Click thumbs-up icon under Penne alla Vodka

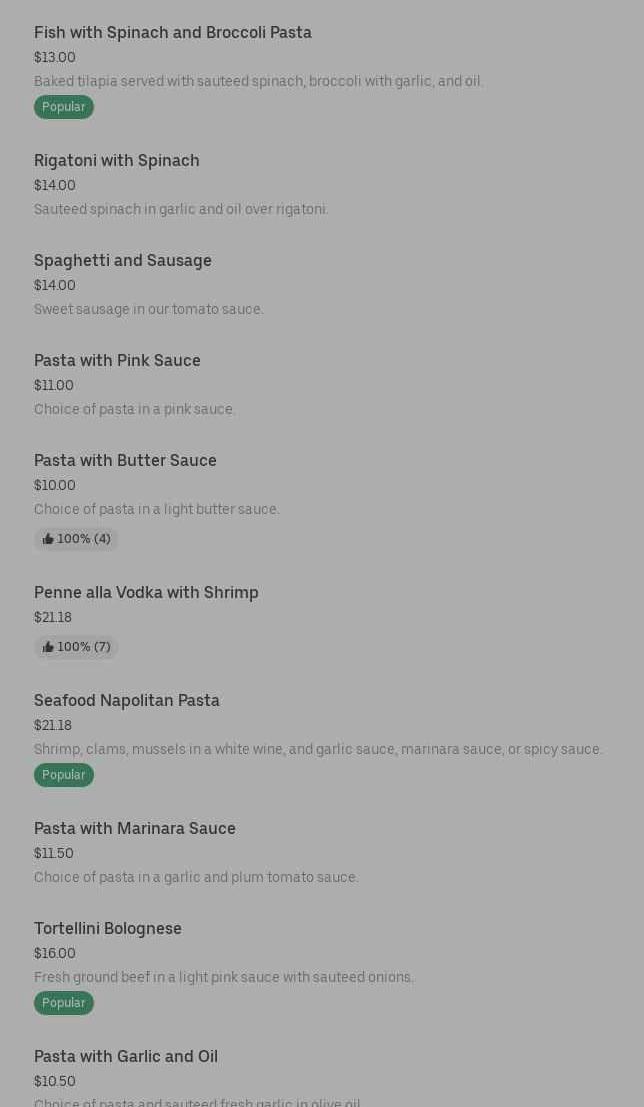[48, 647]
